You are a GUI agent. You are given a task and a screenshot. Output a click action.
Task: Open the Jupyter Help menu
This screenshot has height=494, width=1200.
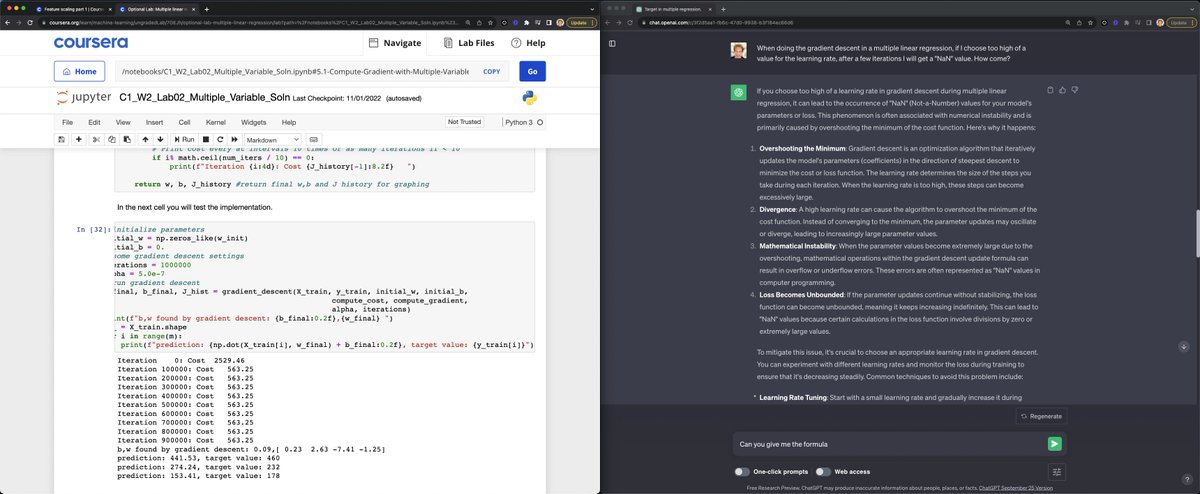click(x=290, y=122)
